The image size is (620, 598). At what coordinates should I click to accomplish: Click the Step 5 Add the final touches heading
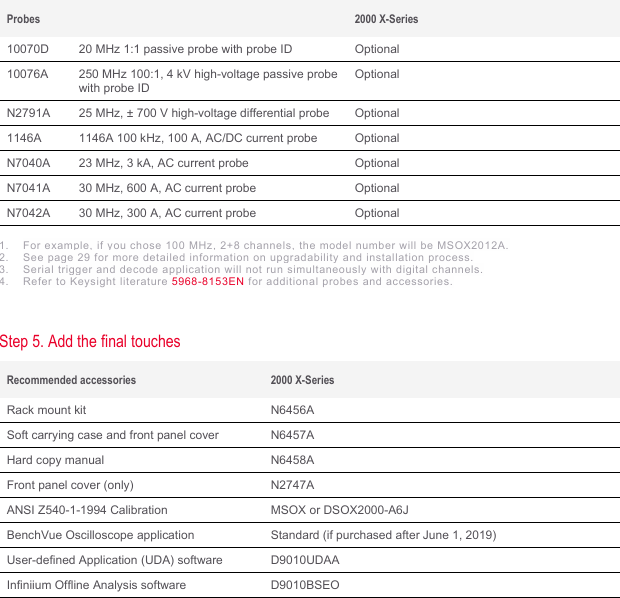click(x=90, y=342)
